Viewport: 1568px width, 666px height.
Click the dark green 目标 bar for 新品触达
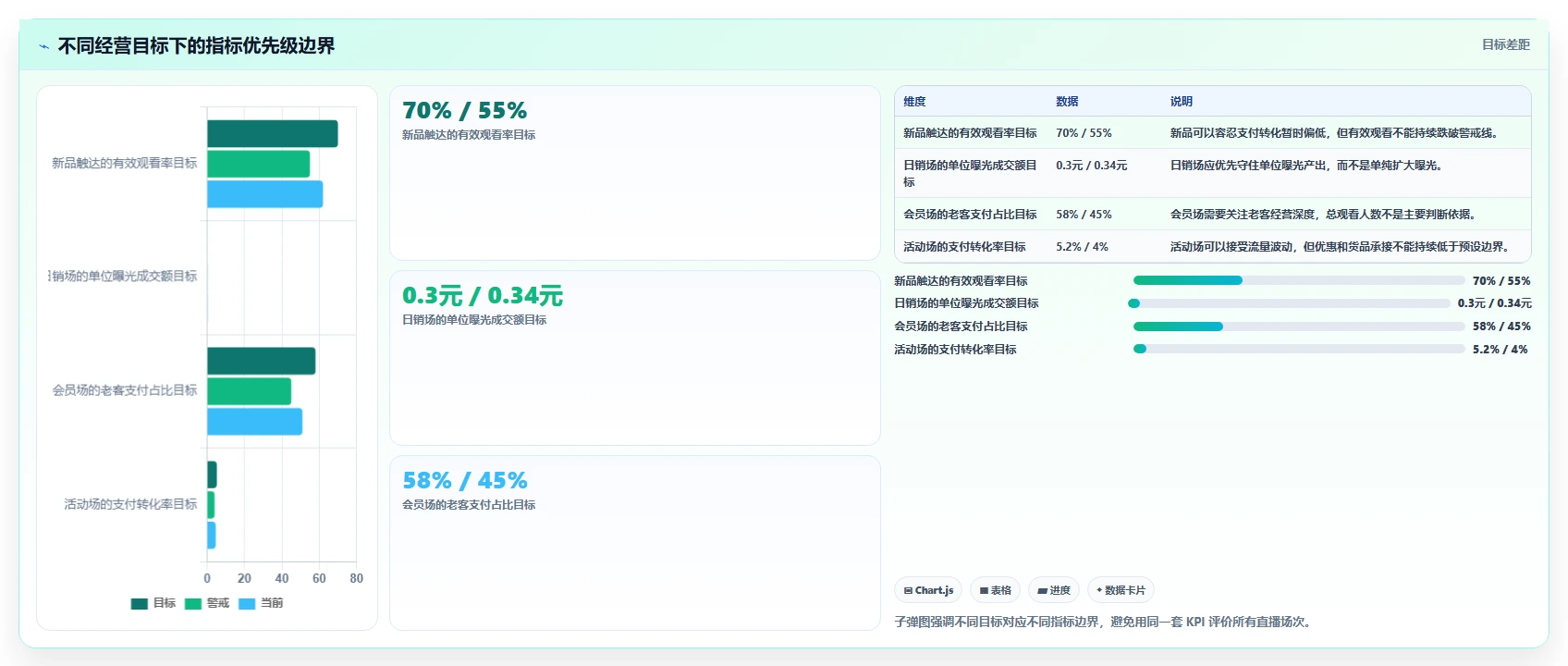click(x=272, y=133)
